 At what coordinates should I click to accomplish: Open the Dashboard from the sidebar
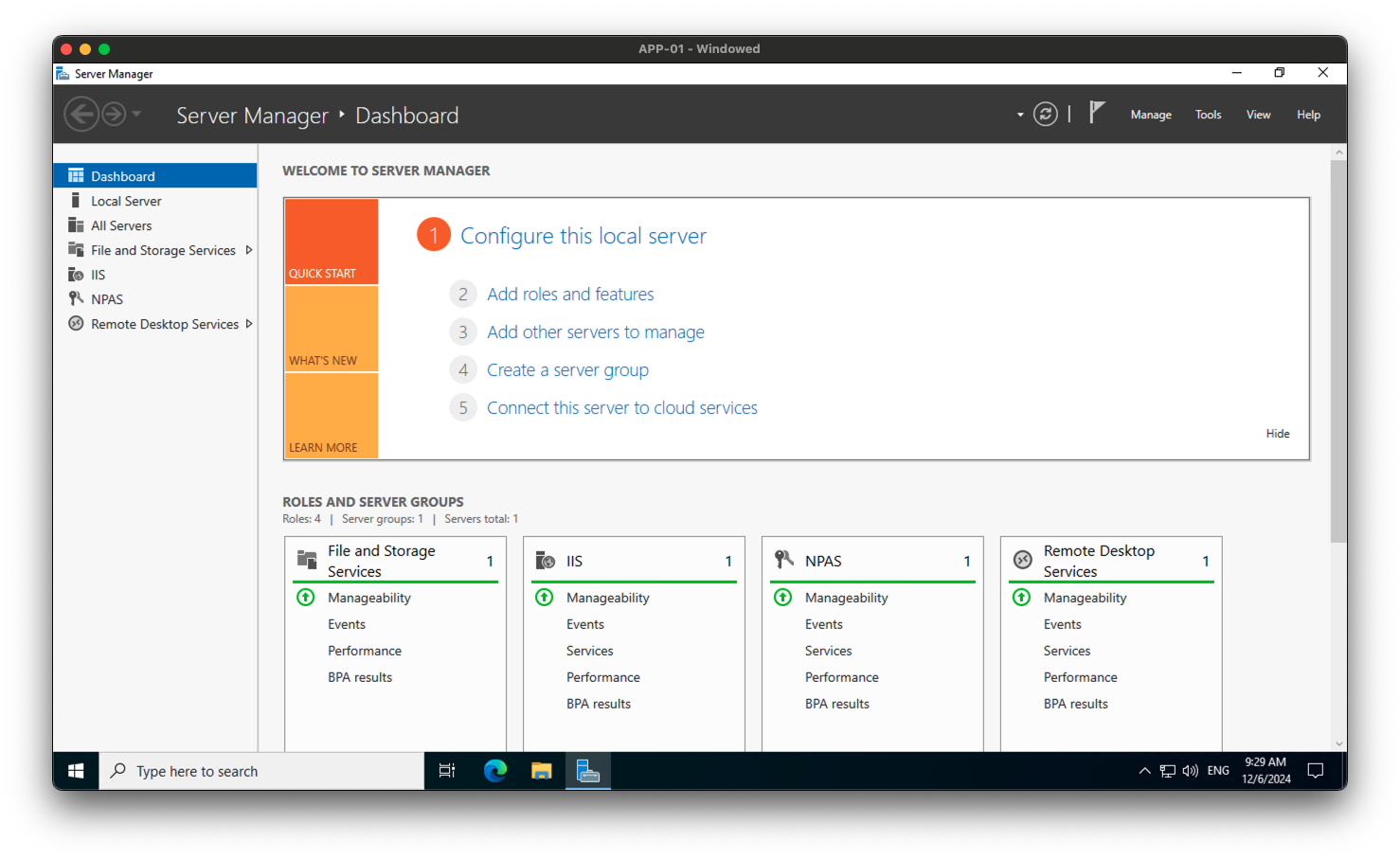(x=122, y=175)
